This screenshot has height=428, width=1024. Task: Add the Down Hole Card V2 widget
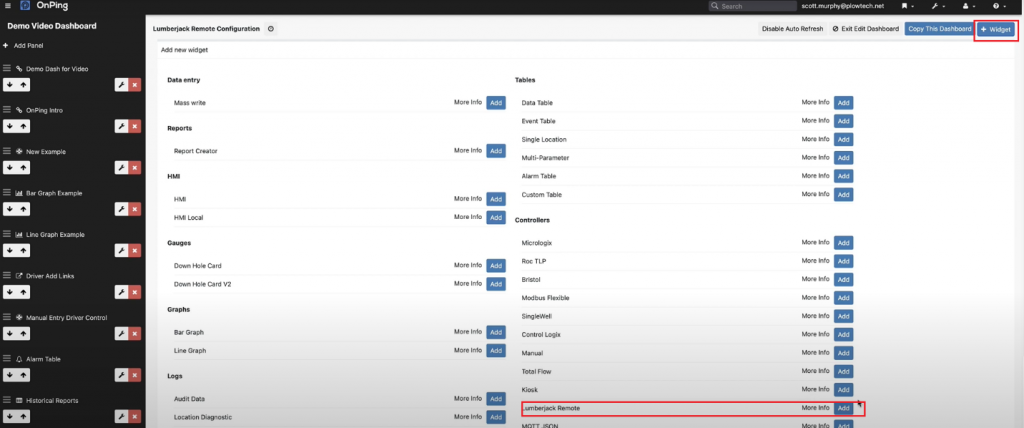[496, 284]
